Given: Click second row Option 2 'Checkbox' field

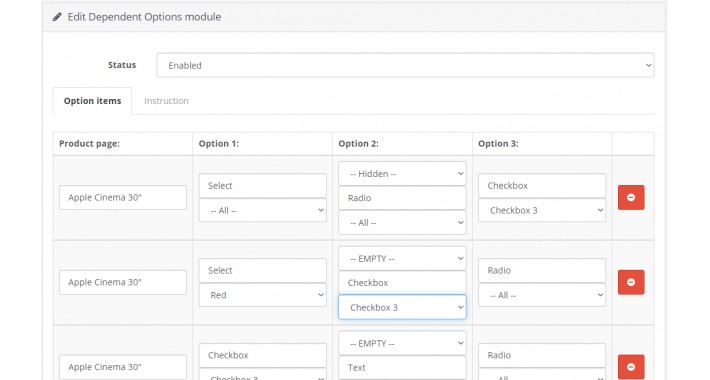Looking at the screenshot, I should click(402, 283).
